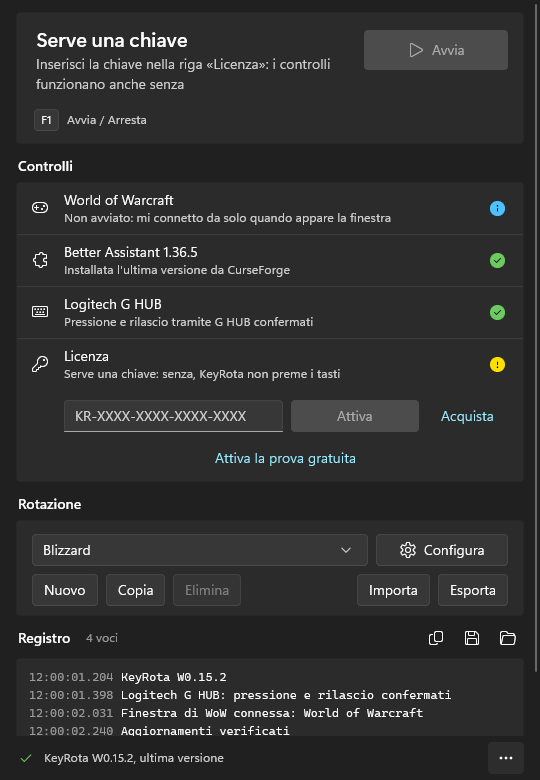Viewport: 540px width, 780px height.
Task: Click the Avvia start button
Action: [436, 50]
